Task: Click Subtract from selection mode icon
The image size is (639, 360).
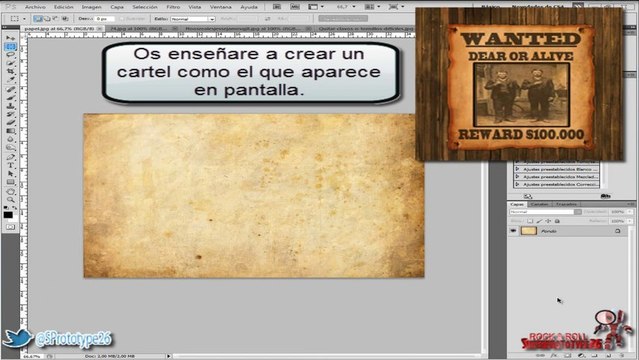Action: (x=56, y=19)
